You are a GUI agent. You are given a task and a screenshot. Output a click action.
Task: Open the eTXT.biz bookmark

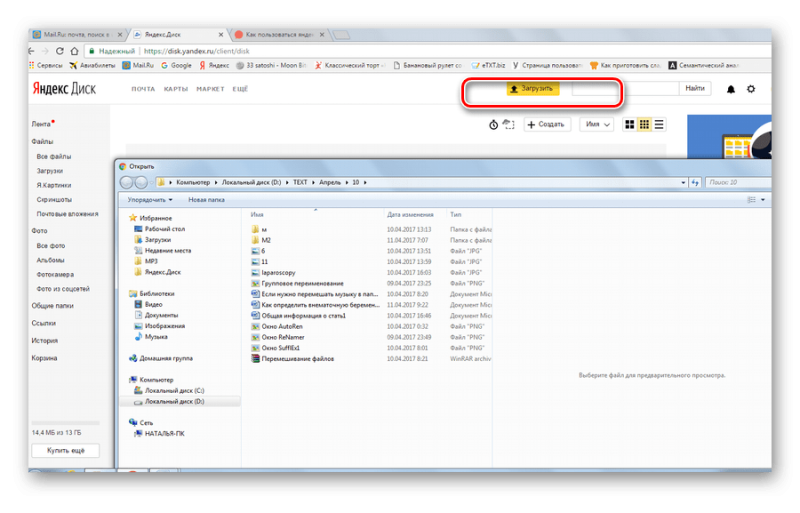[x=488, y=65]
